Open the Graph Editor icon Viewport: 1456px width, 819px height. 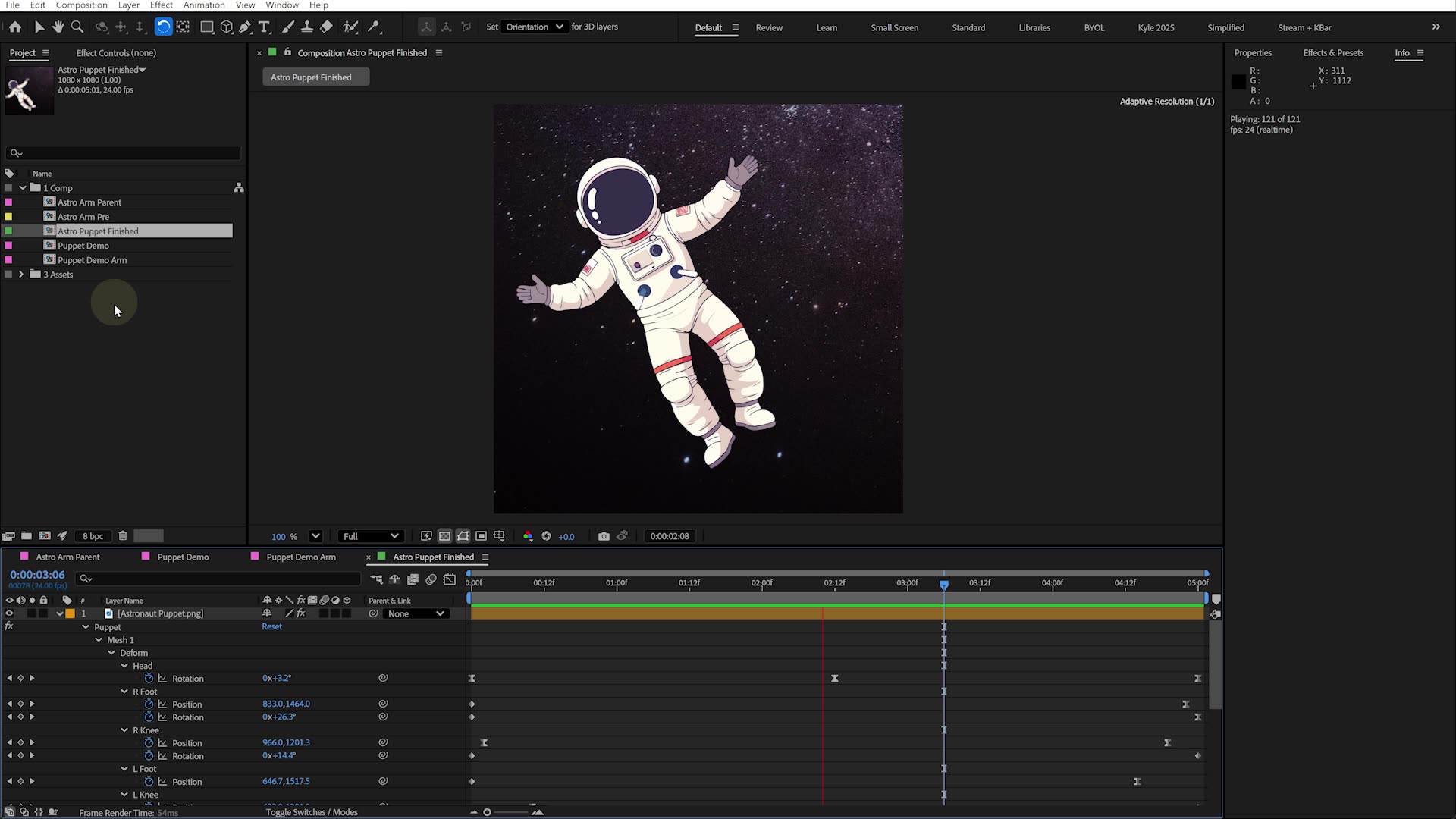[x=450, y=579]
